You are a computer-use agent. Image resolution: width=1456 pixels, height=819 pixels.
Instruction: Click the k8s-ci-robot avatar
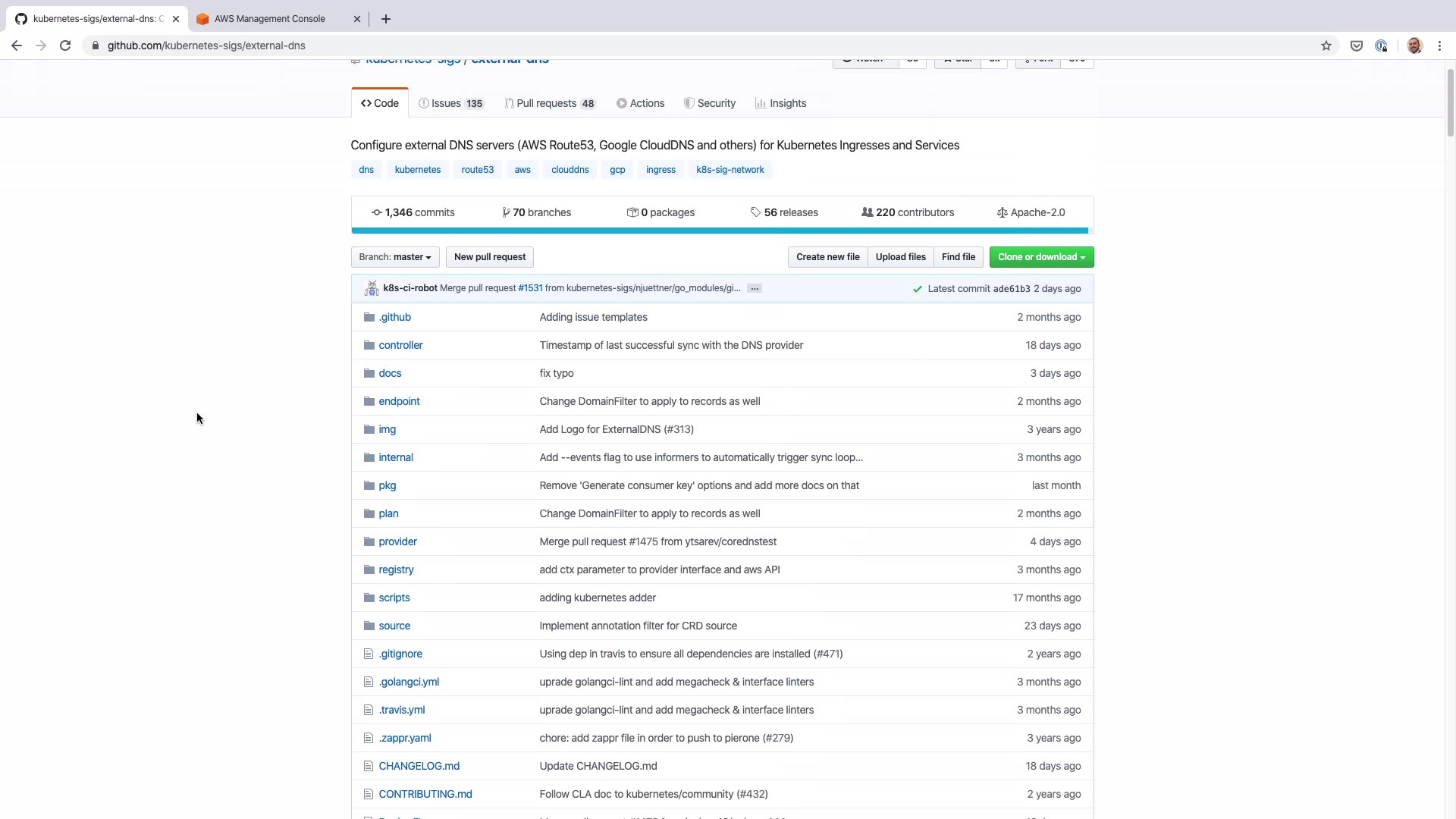pyautogui.click(x=371, y=288)
